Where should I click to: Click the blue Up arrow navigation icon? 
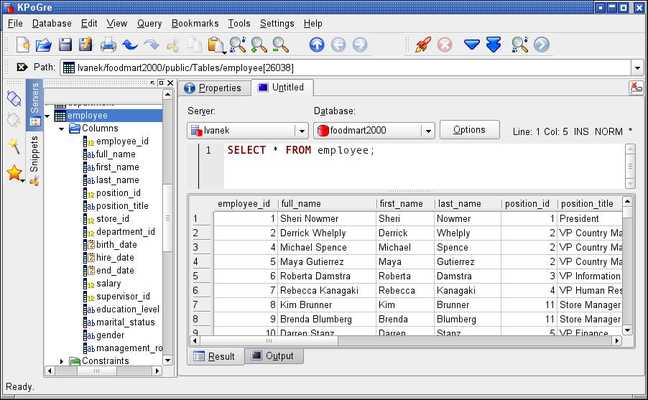tap(317, 45)
